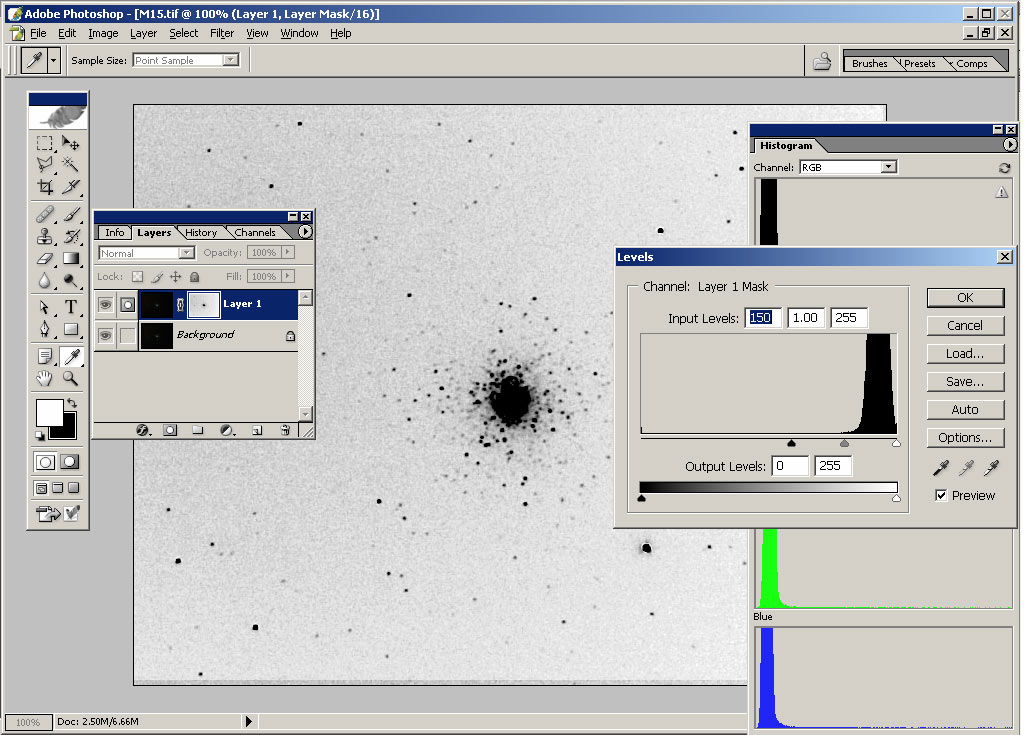1024x735 pixels.
Task: Refresh the Histogram panel
Action: pyautogui.click(x=1004, y=168)
